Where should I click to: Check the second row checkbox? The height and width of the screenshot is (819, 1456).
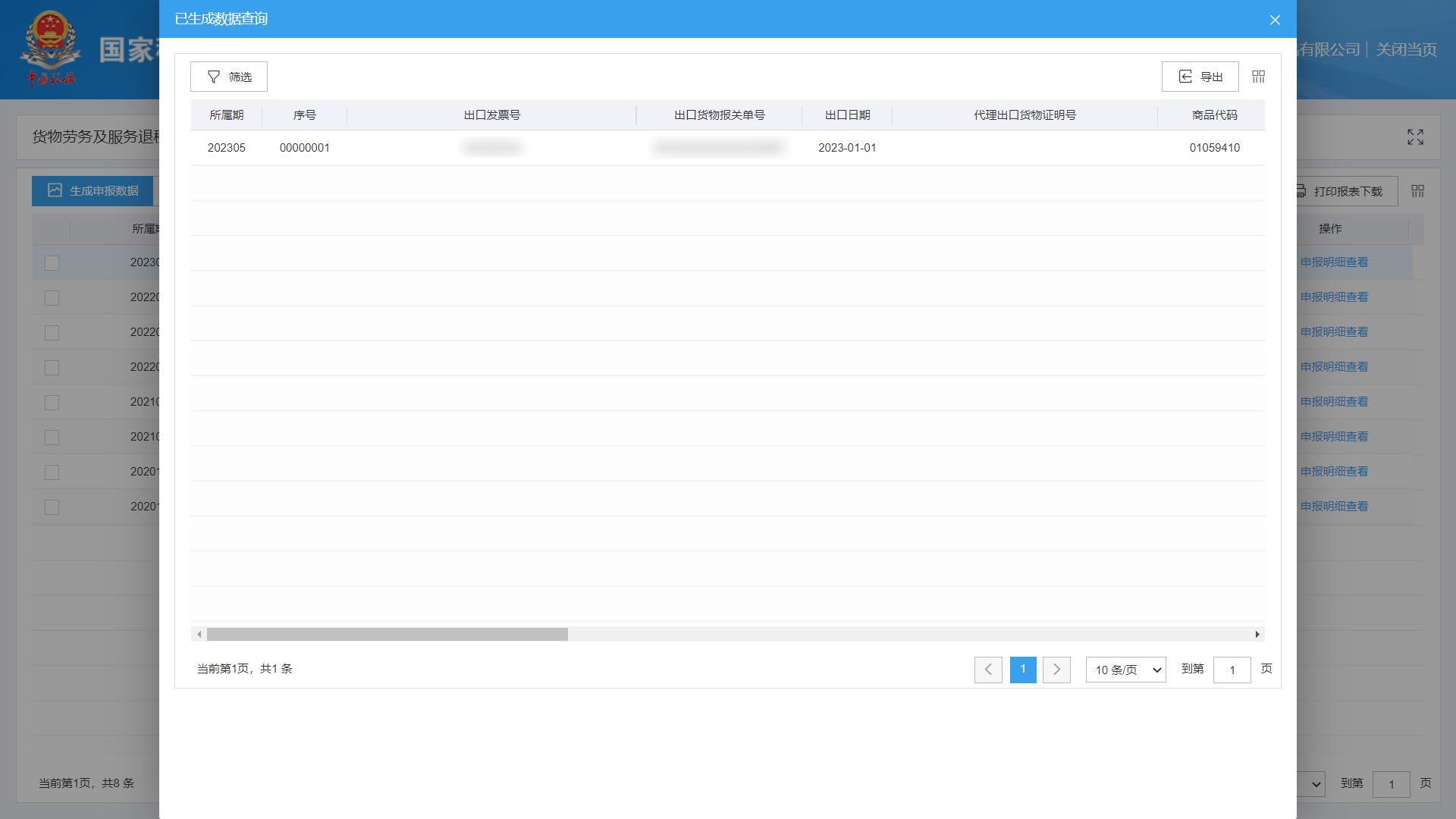tap(52, 298)
